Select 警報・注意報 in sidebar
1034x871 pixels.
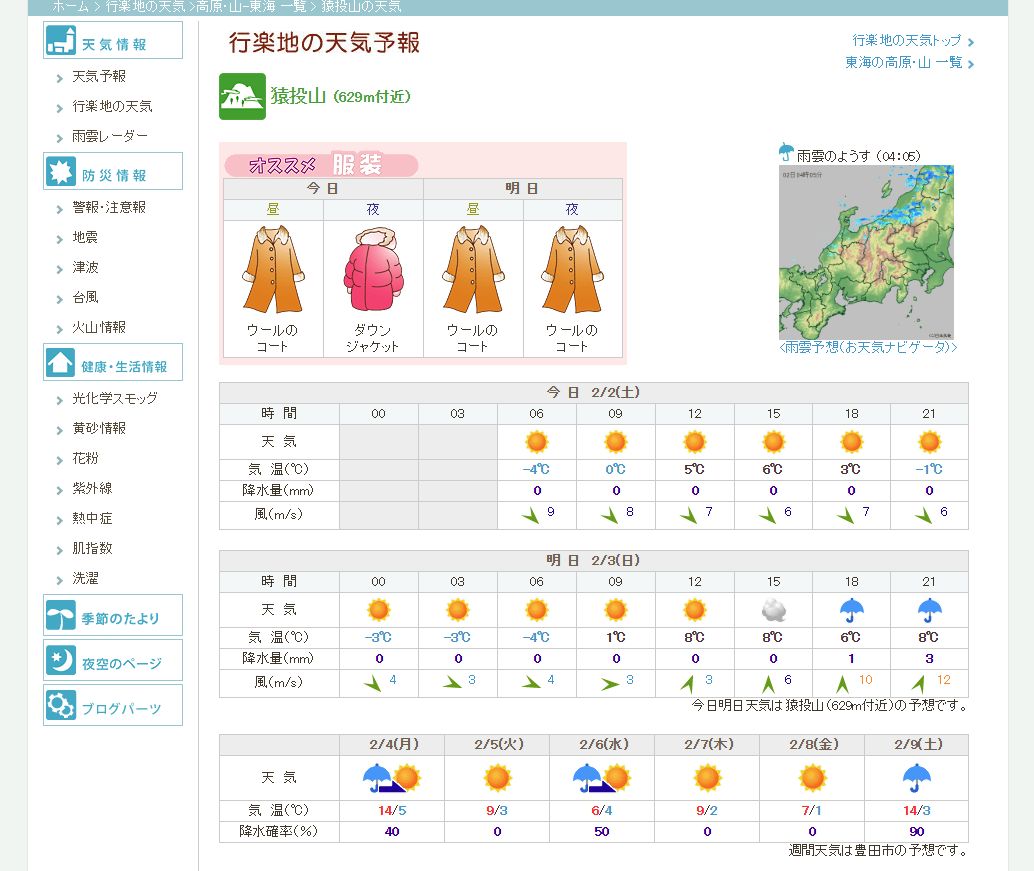pyautogui.click(x=109, y=207)
